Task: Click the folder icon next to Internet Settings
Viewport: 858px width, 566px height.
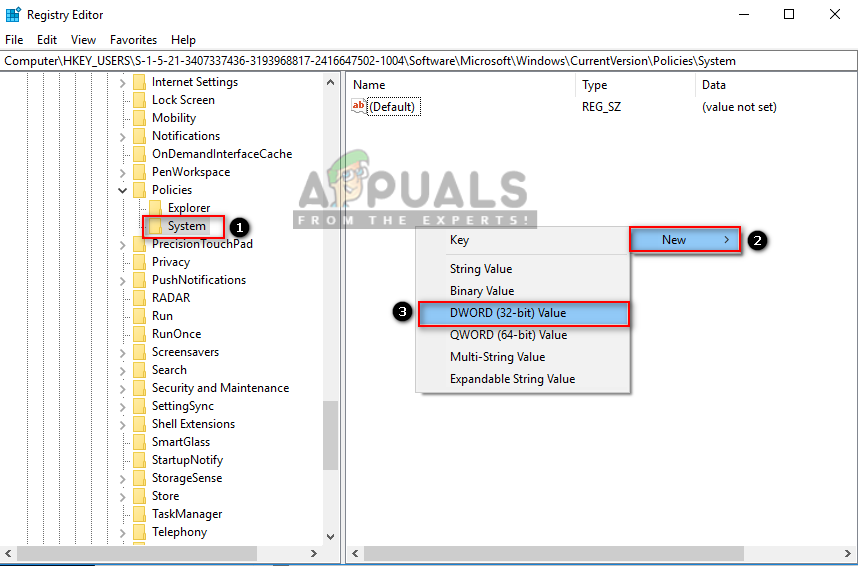Action: pos(140,82)
